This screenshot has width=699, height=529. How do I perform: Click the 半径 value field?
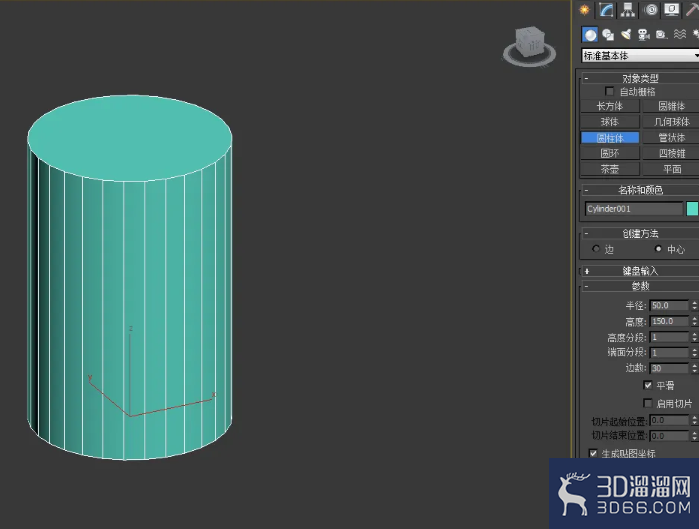670,305
